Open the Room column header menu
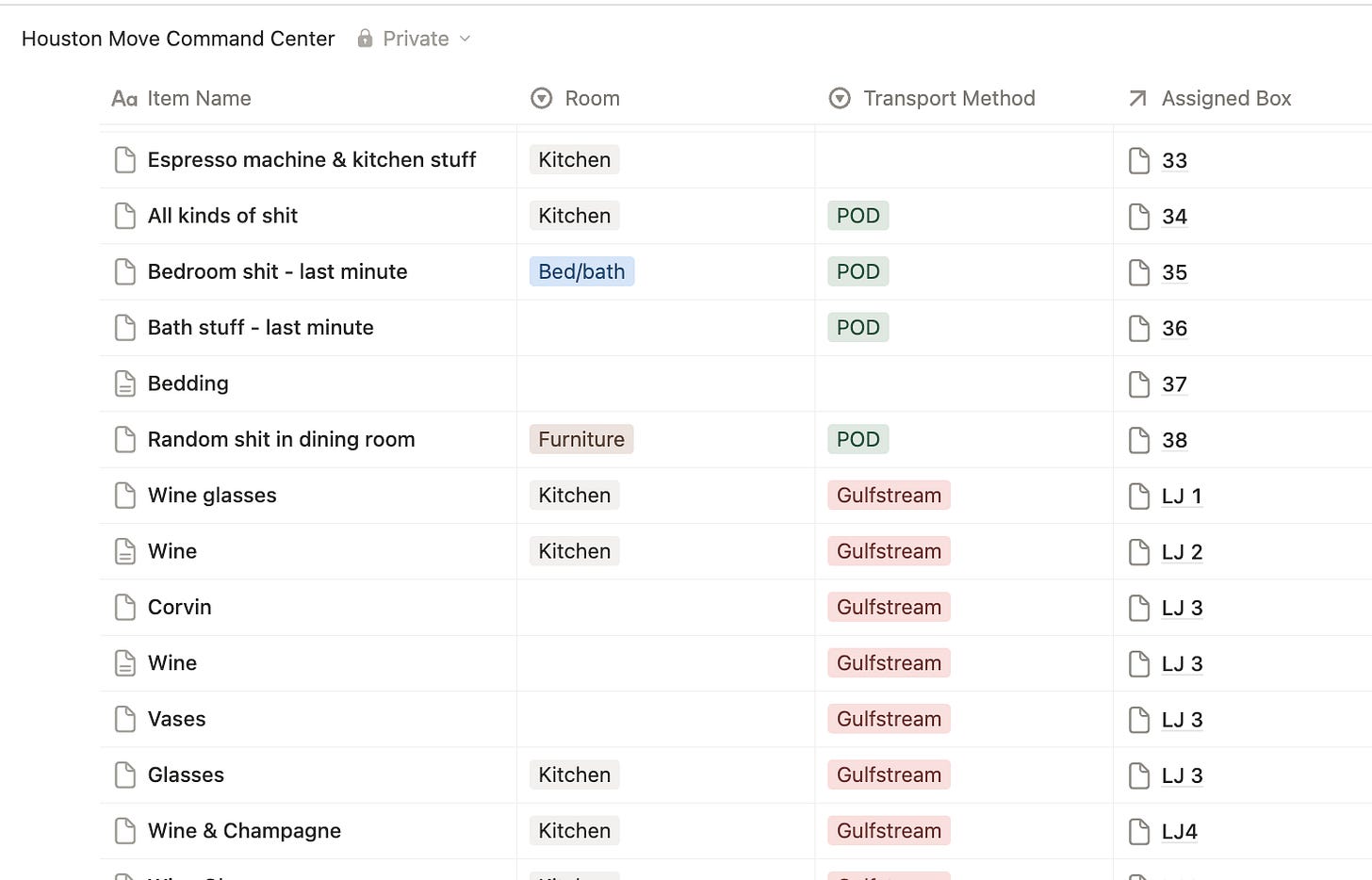 tap(591, 98)
